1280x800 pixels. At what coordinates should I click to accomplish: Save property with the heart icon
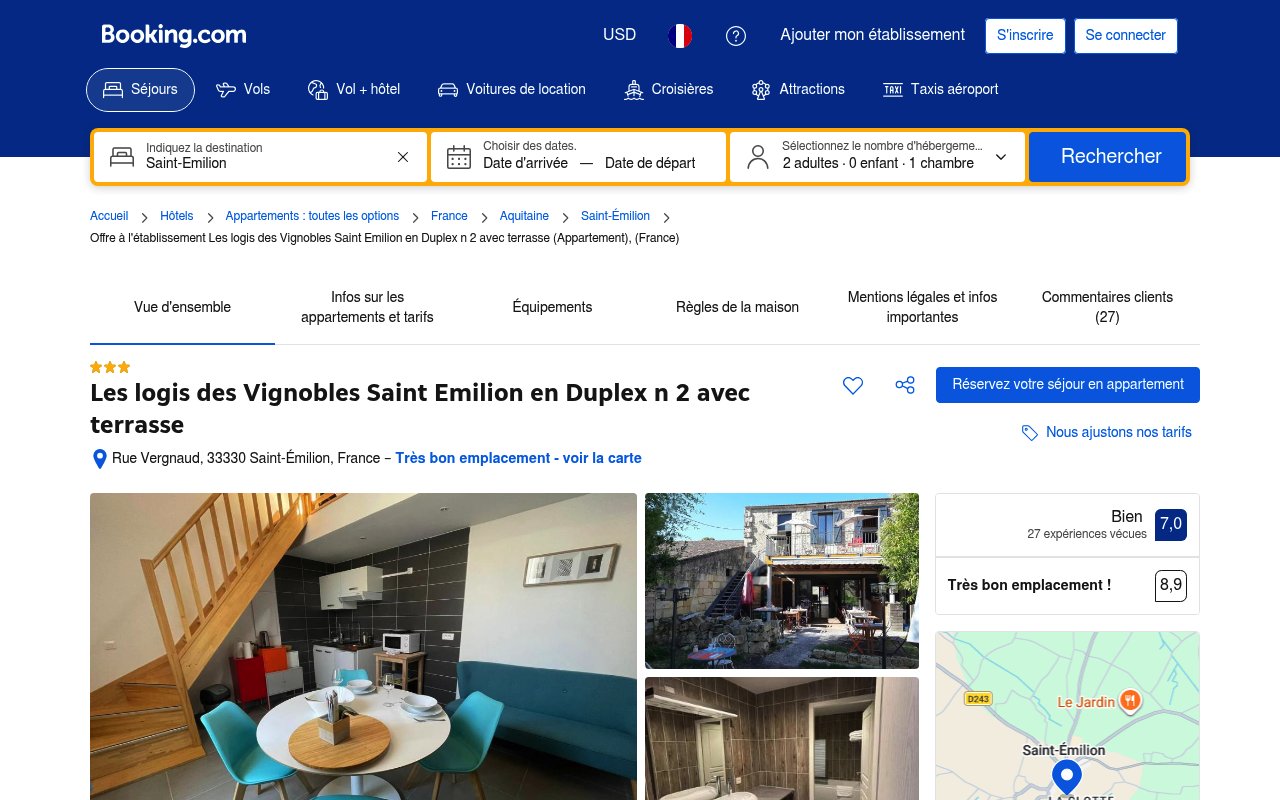[853, 385]
